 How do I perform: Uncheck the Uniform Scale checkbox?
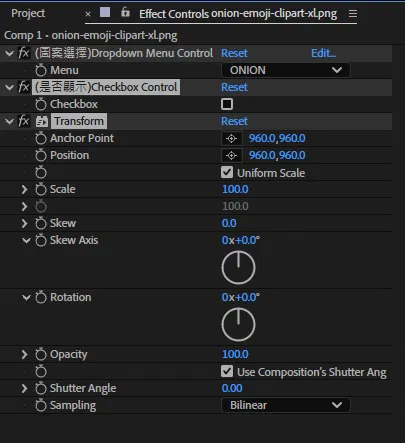click(x=227, y=172)
